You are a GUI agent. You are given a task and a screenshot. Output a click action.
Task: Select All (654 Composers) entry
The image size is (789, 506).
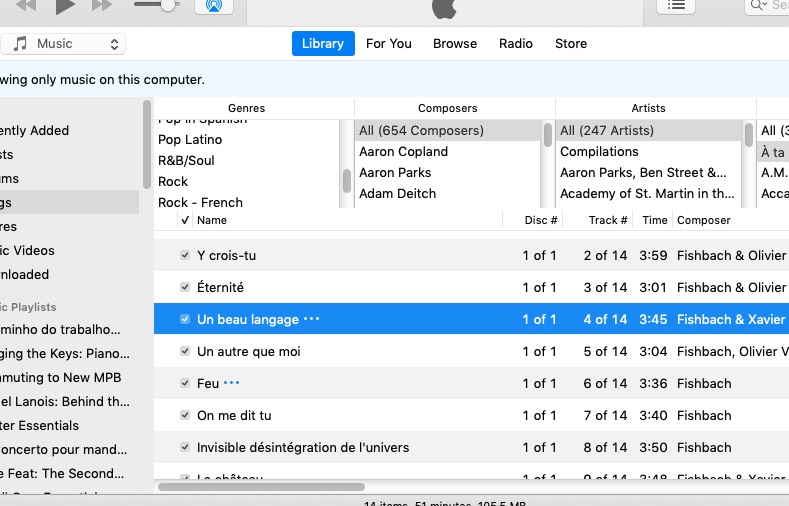click(448, 130)
